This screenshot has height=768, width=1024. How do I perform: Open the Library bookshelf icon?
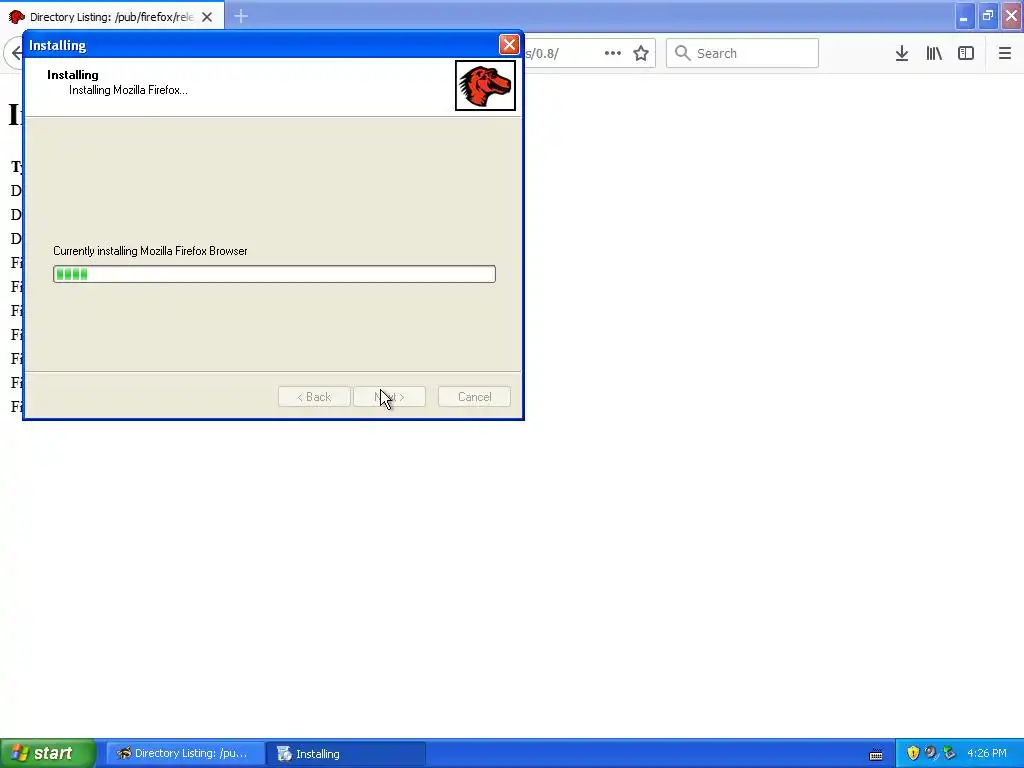point(934,53)
